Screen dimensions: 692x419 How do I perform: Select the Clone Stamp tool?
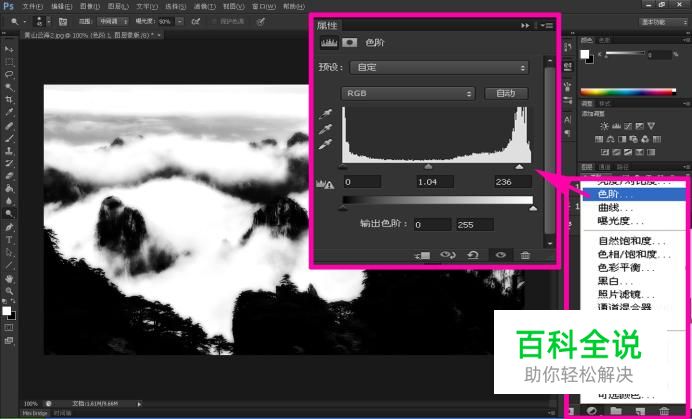pos(9,151)
